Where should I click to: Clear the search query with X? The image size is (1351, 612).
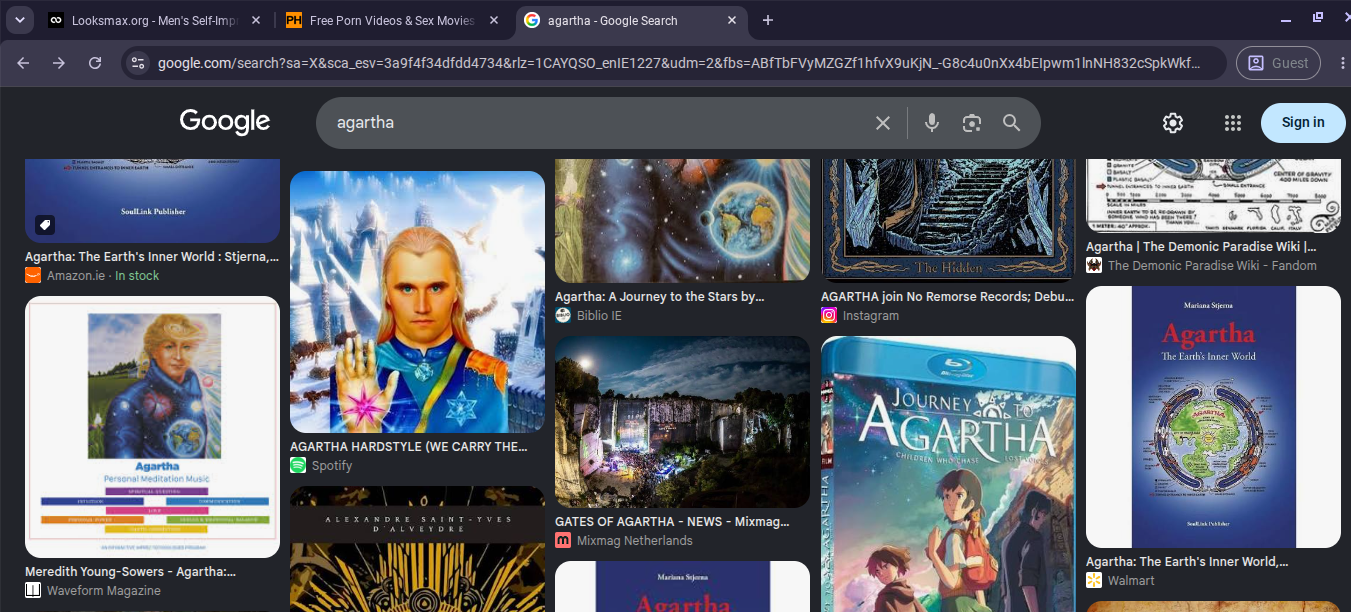pos(883,123)
